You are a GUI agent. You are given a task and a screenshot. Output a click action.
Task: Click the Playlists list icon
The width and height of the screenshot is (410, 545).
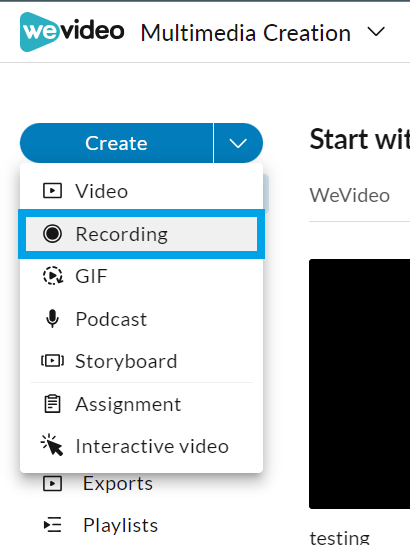tap(52, 525)
